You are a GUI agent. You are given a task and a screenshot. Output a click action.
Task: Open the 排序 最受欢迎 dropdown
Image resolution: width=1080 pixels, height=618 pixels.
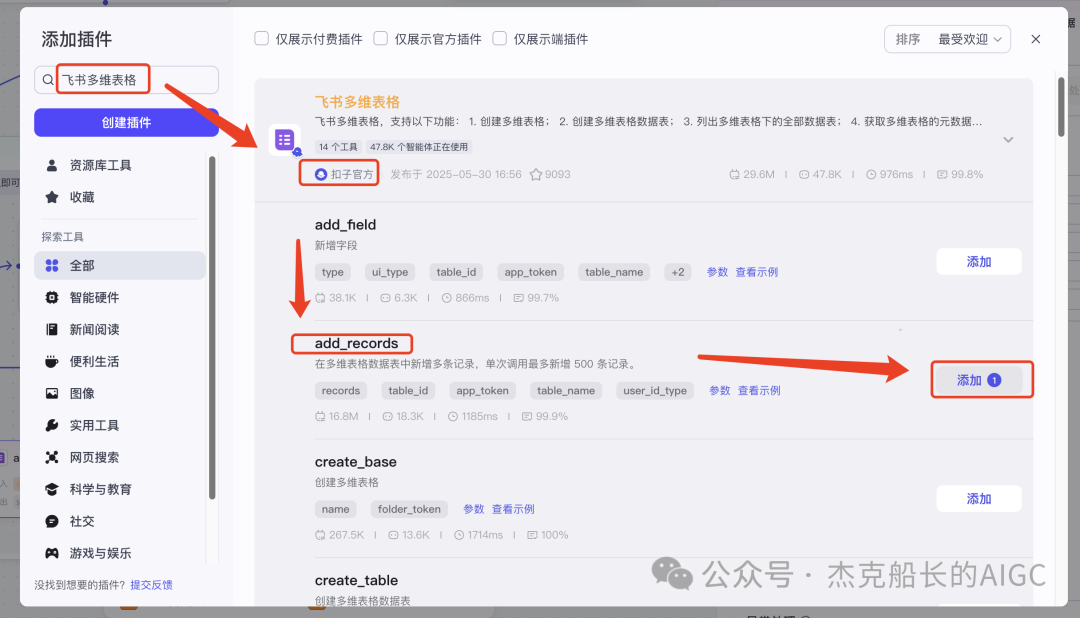tap(947, 39)
